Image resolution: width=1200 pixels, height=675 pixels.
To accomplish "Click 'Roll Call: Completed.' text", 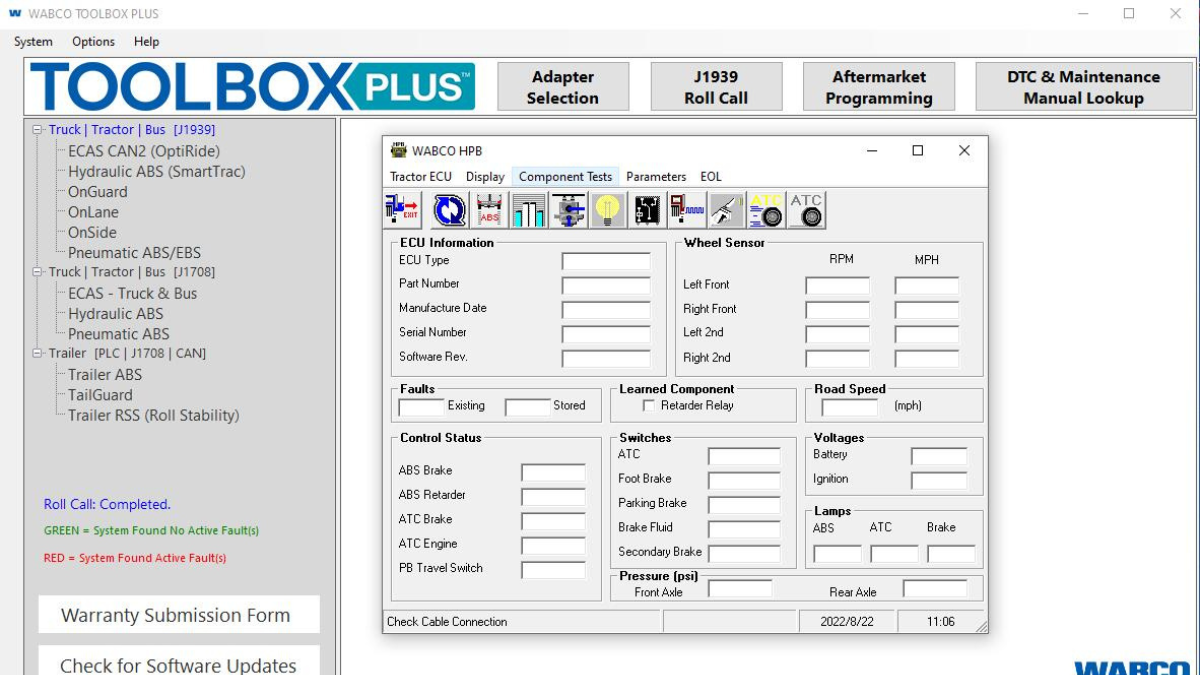I will [x=107, y=505].
